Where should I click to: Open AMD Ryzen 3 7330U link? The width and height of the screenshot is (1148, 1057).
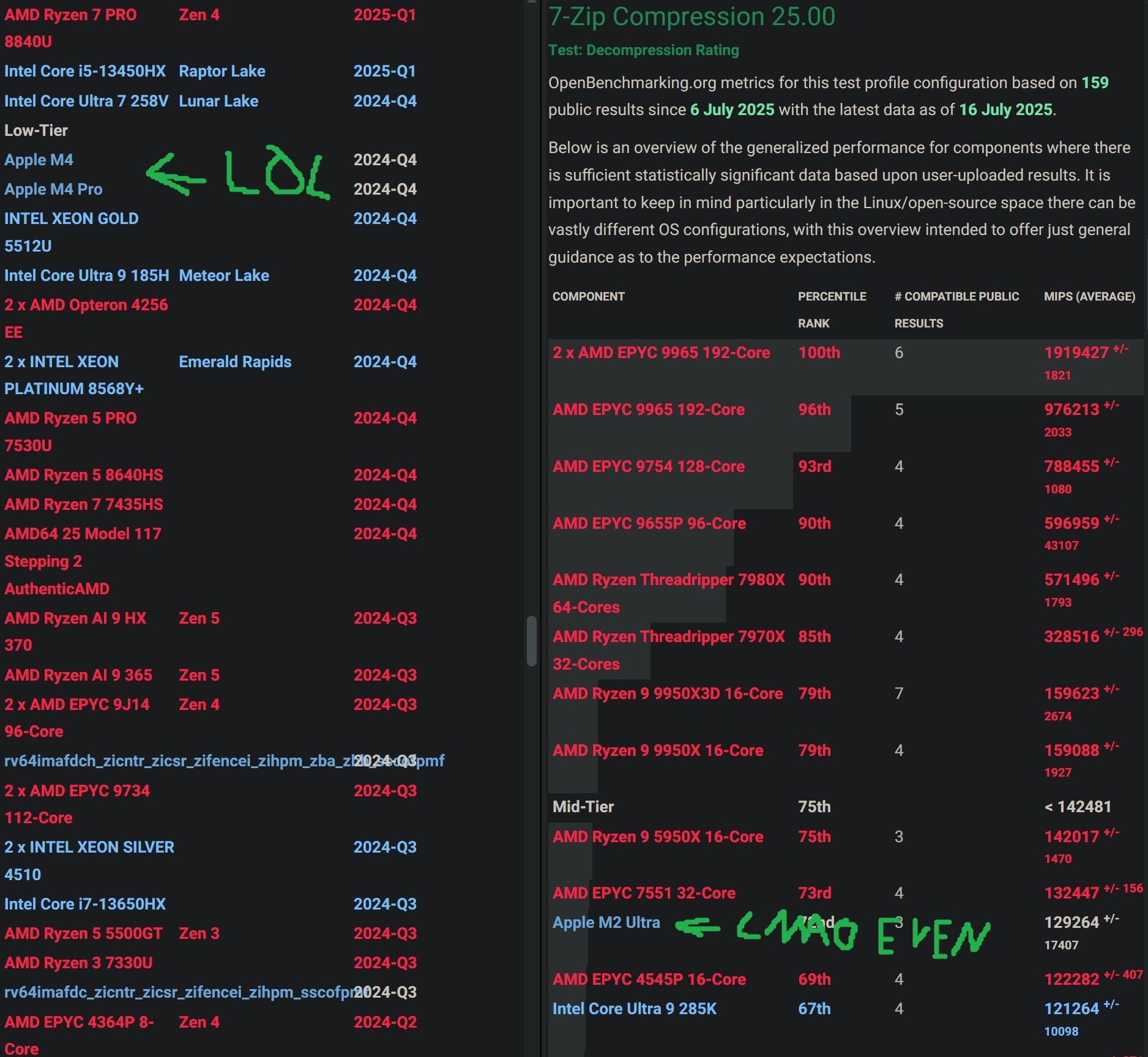point(78,963)
